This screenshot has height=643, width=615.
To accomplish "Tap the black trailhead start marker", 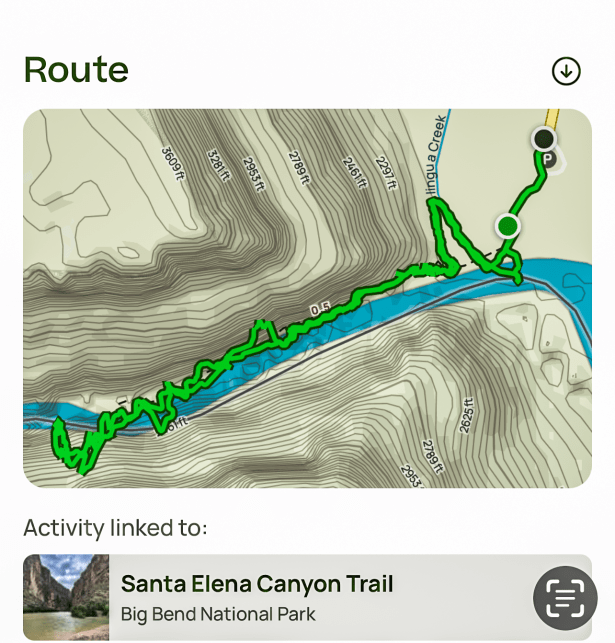I will [544, 138].
